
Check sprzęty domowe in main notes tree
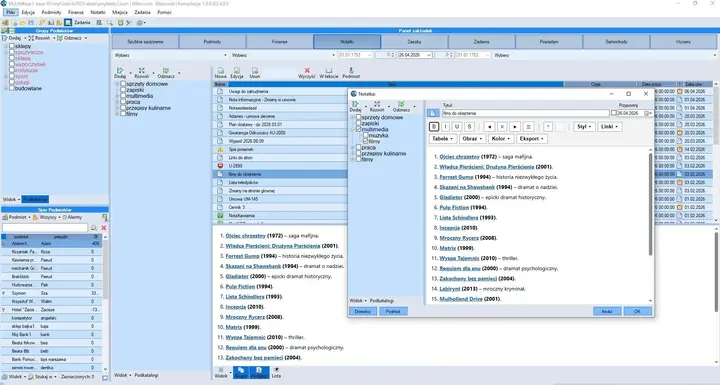(123, 84)
